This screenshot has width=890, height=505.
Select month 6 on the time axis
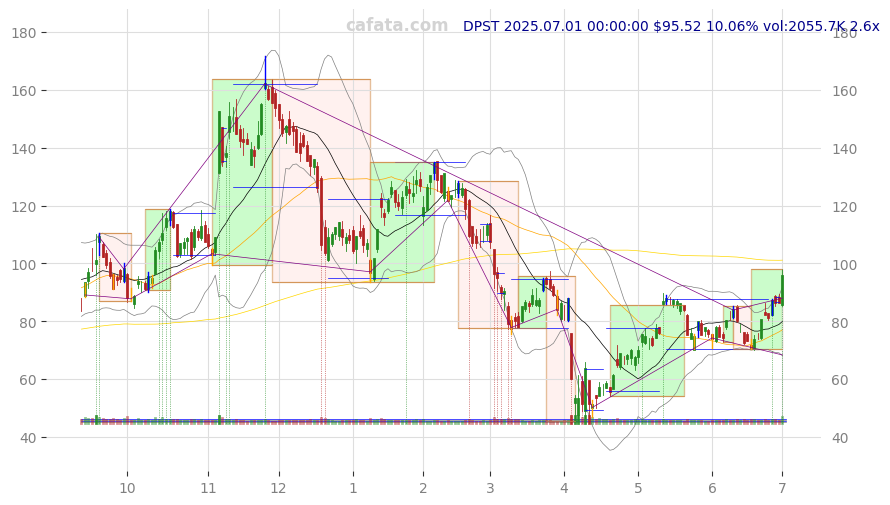712,488
